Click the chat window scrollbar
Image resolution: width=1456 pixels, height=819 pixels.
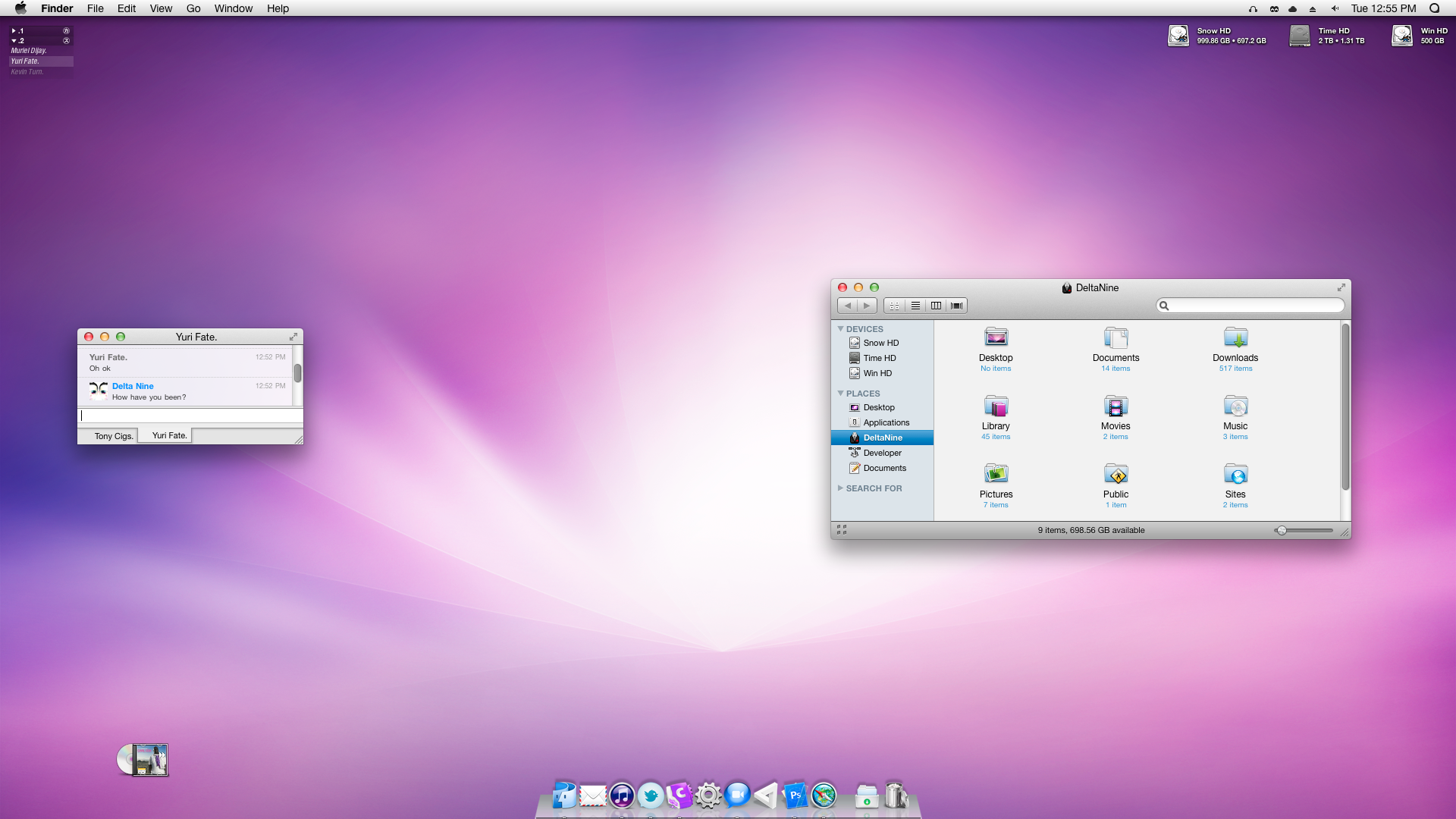[298, 373]
